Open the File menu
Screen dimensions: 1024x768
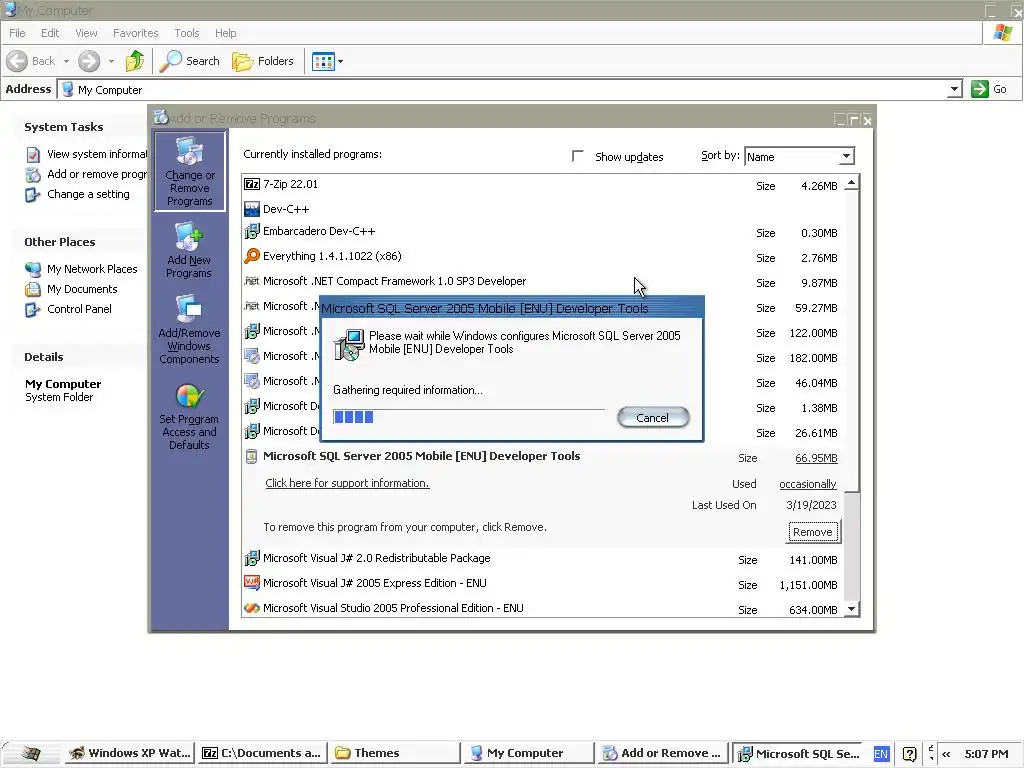[x=17, y=33]
